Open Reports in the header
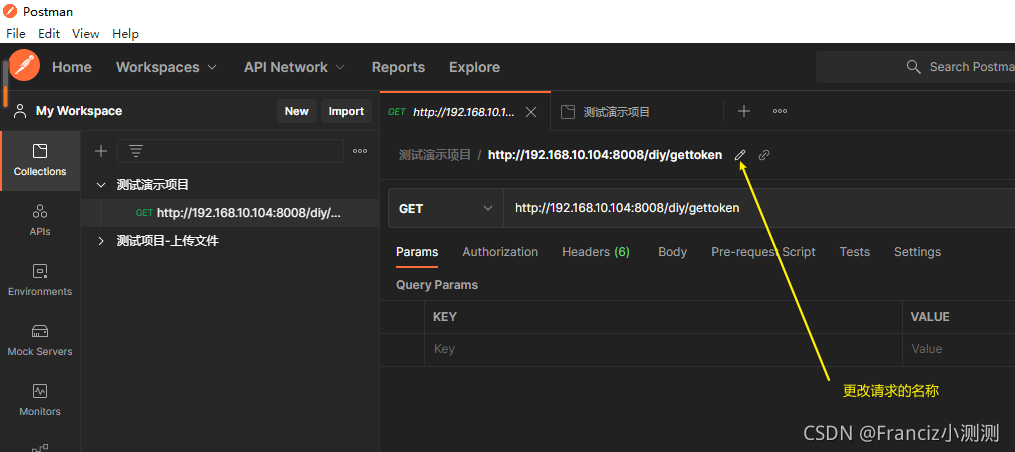 (398, 67)
